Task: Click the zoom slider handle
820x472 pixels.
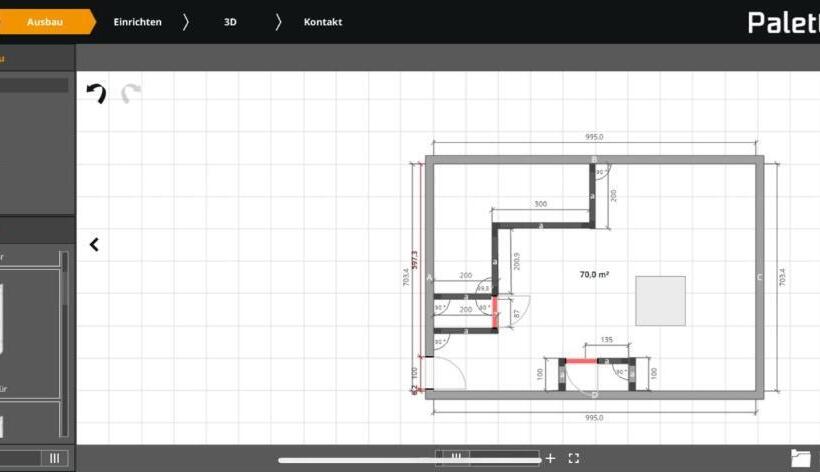Action: [x=456, y=458]
